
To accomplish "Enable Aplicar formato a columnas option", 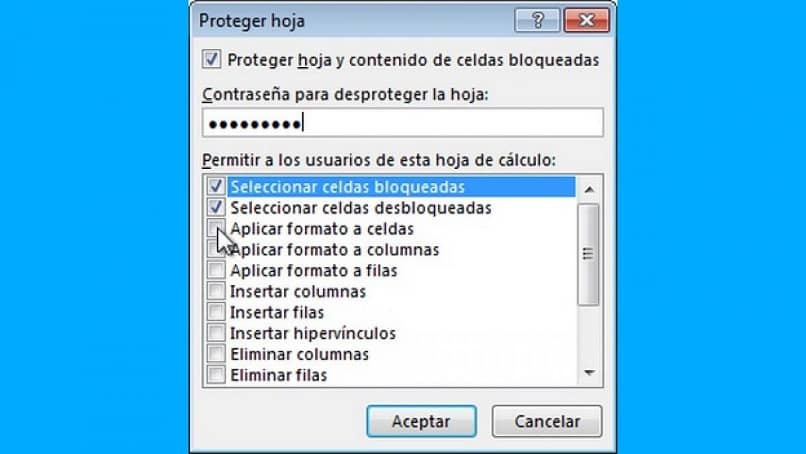I will click(x=216, y=249).
